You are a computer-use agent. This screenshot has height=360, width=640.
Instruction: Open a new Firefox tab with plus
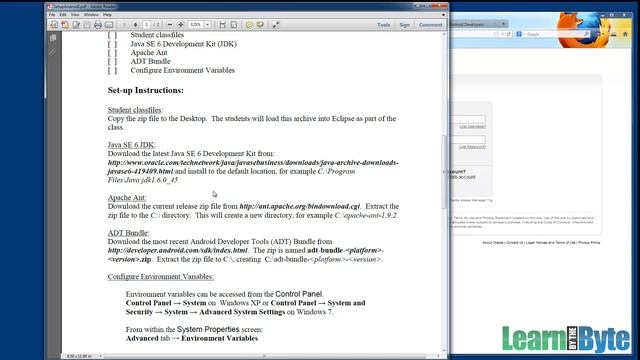[504, 24]
